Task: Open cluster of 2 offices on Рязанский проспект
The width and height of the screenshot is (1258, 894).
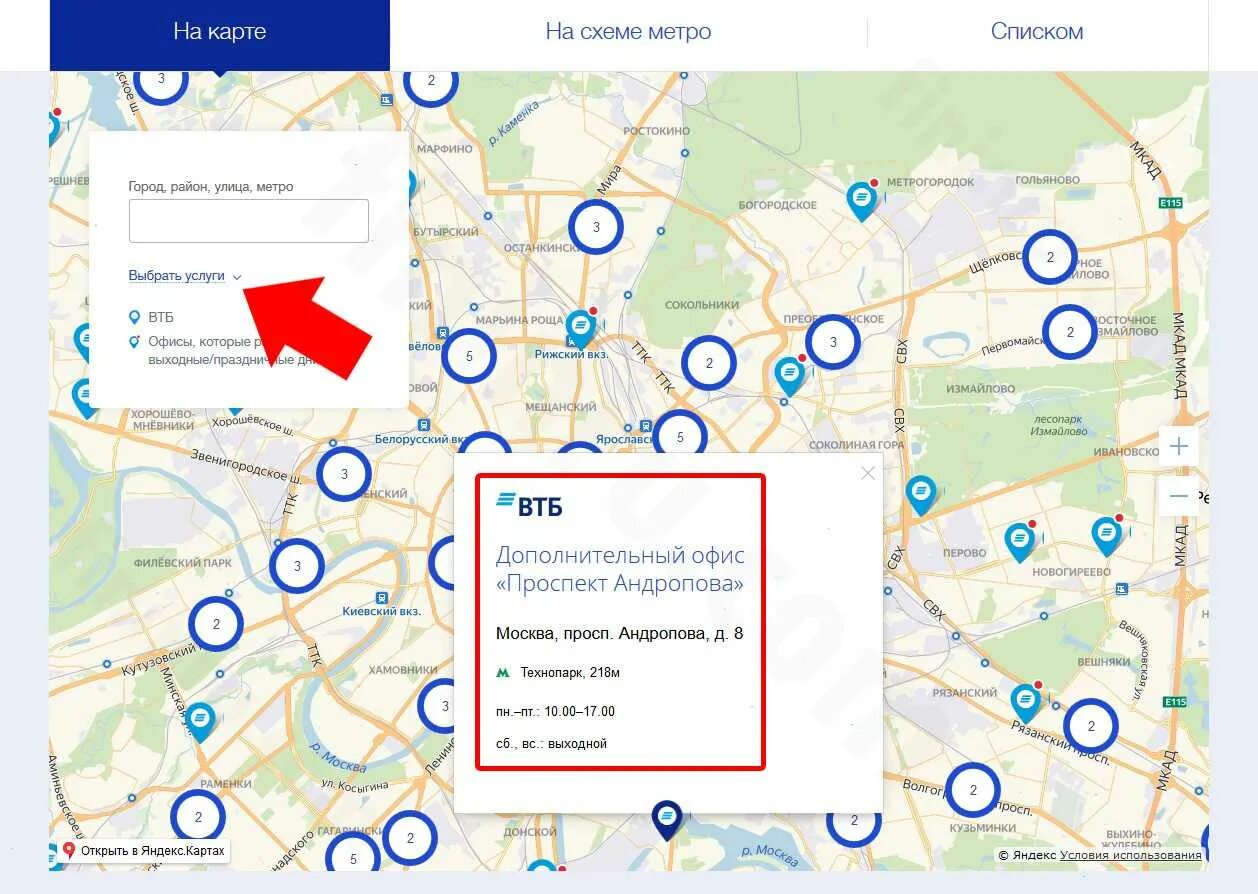Action: (x=1091, y=727)
